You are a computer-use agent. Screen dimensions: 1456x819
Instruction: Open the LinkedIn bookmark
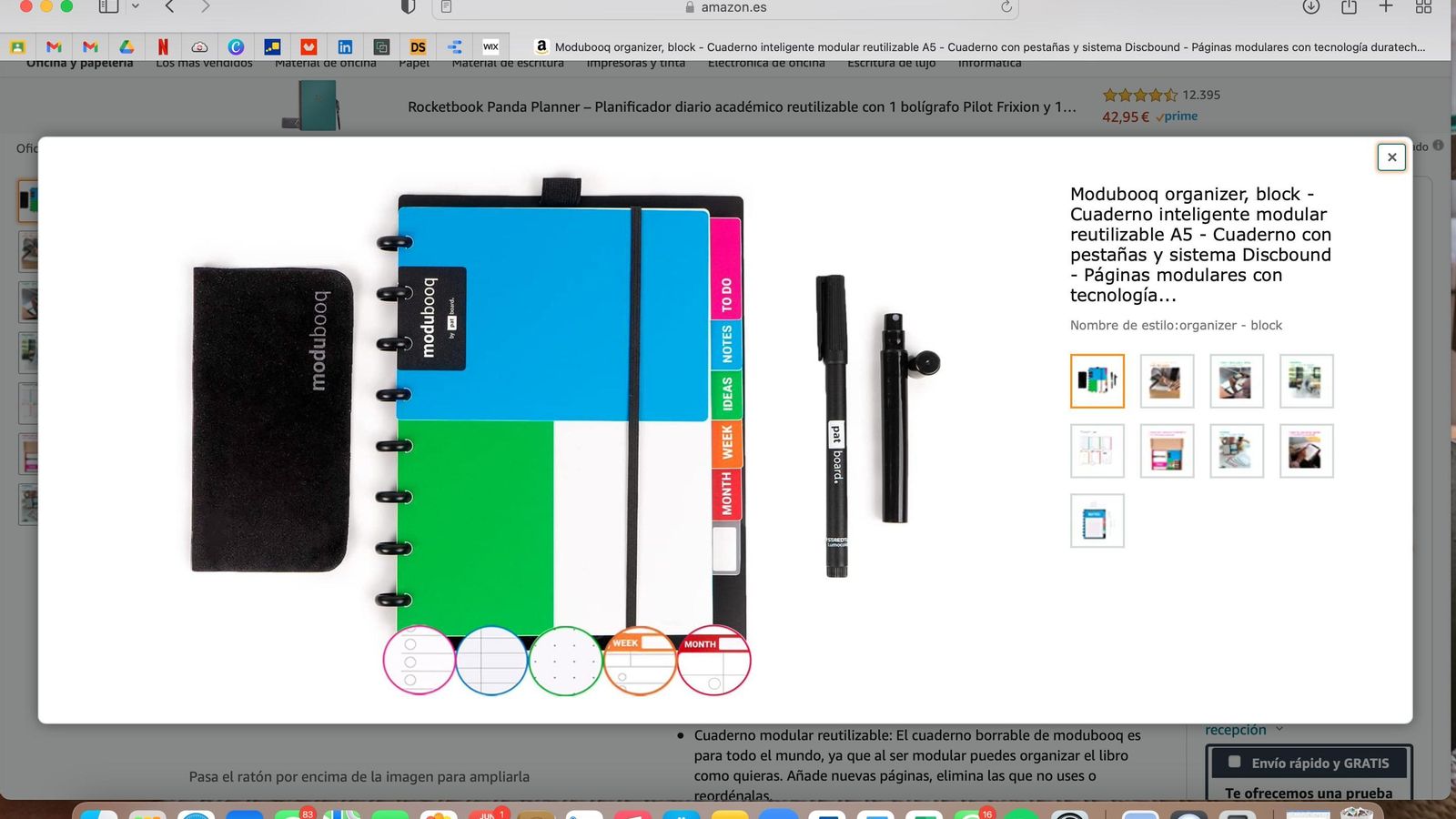(345, 46)
